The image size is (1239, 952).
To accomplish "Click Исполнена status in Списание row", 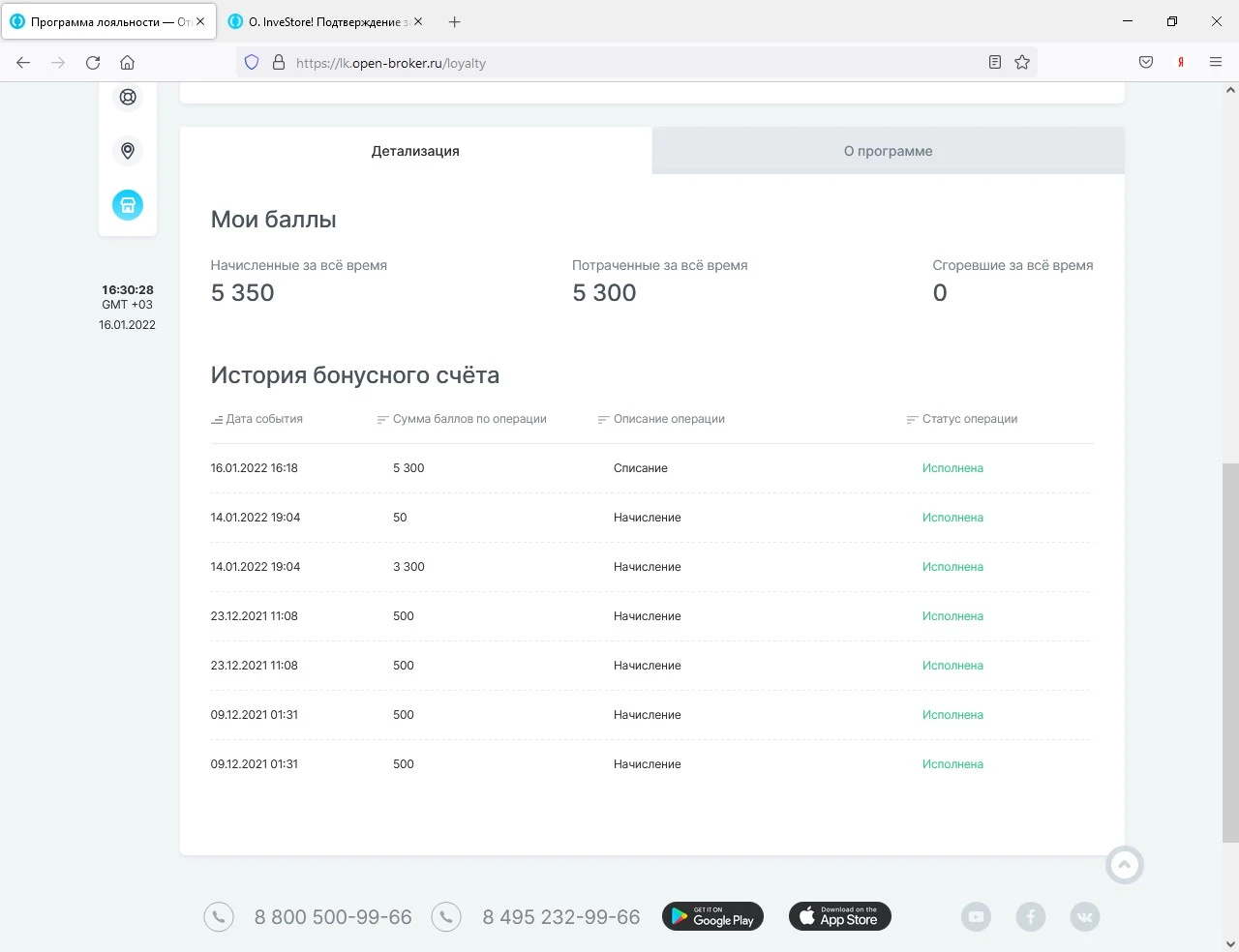I will click(952, 468).
